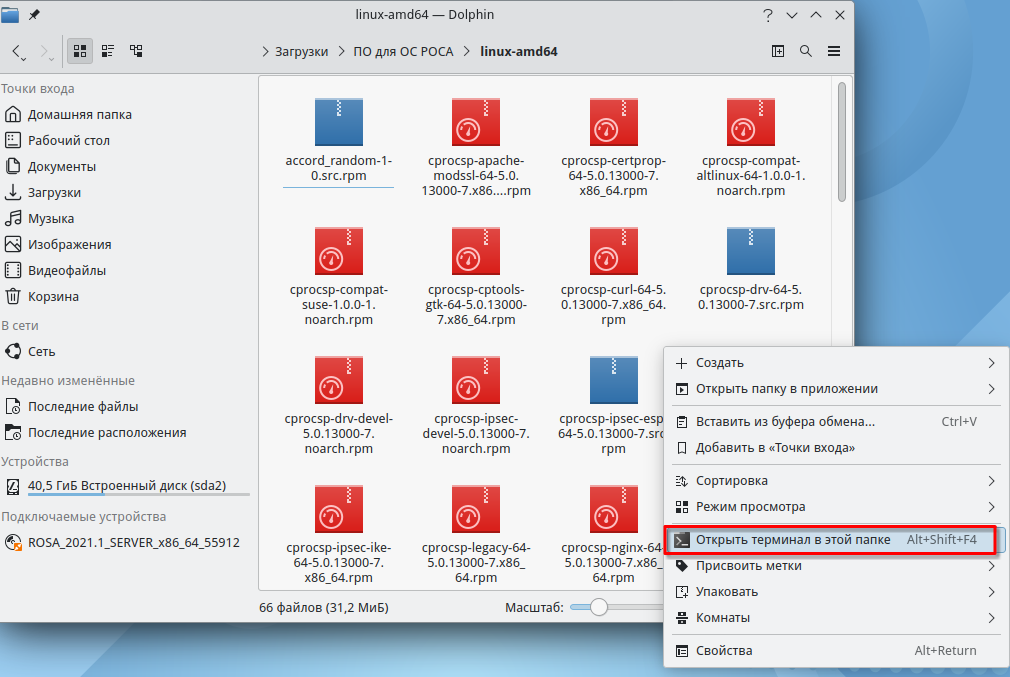This screenshot has height=677, width=1010.
Task: Open the search magnifier tool
Action: coord(805,51)
